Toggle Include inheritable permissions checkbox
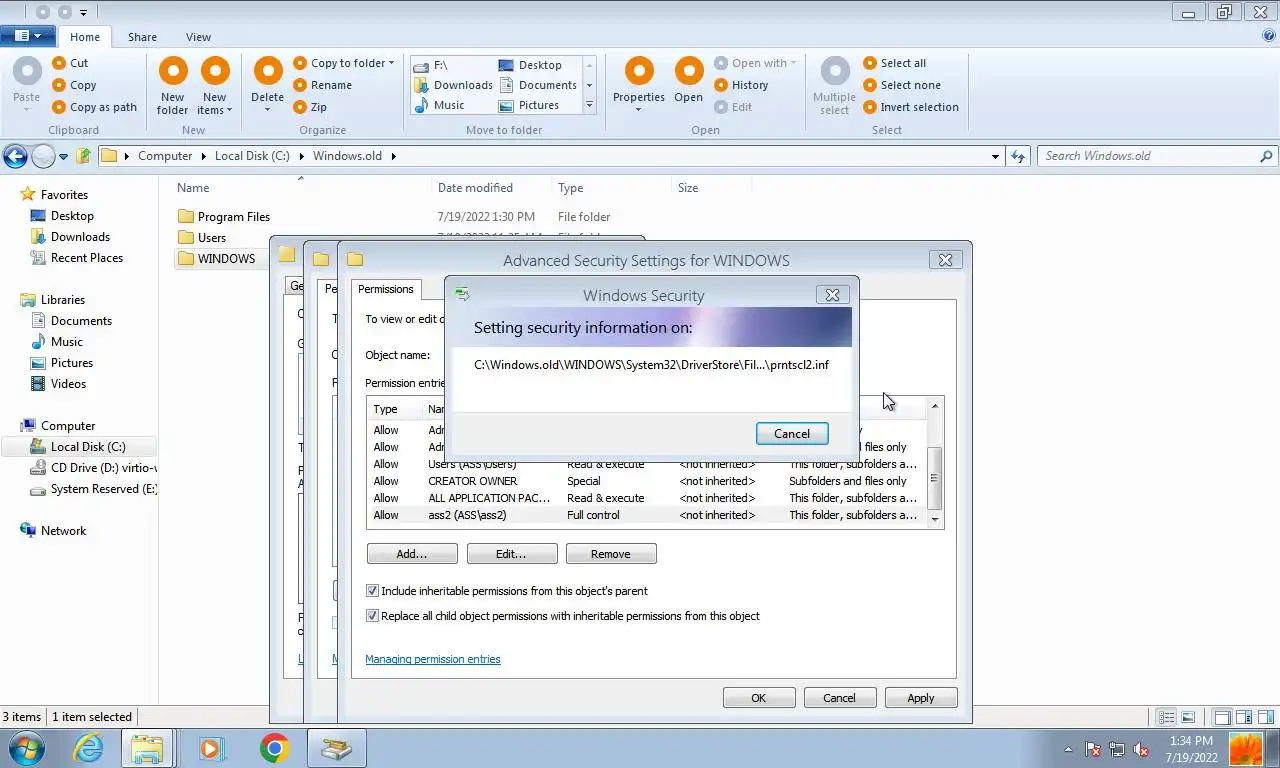 click(x=372, y=591)
